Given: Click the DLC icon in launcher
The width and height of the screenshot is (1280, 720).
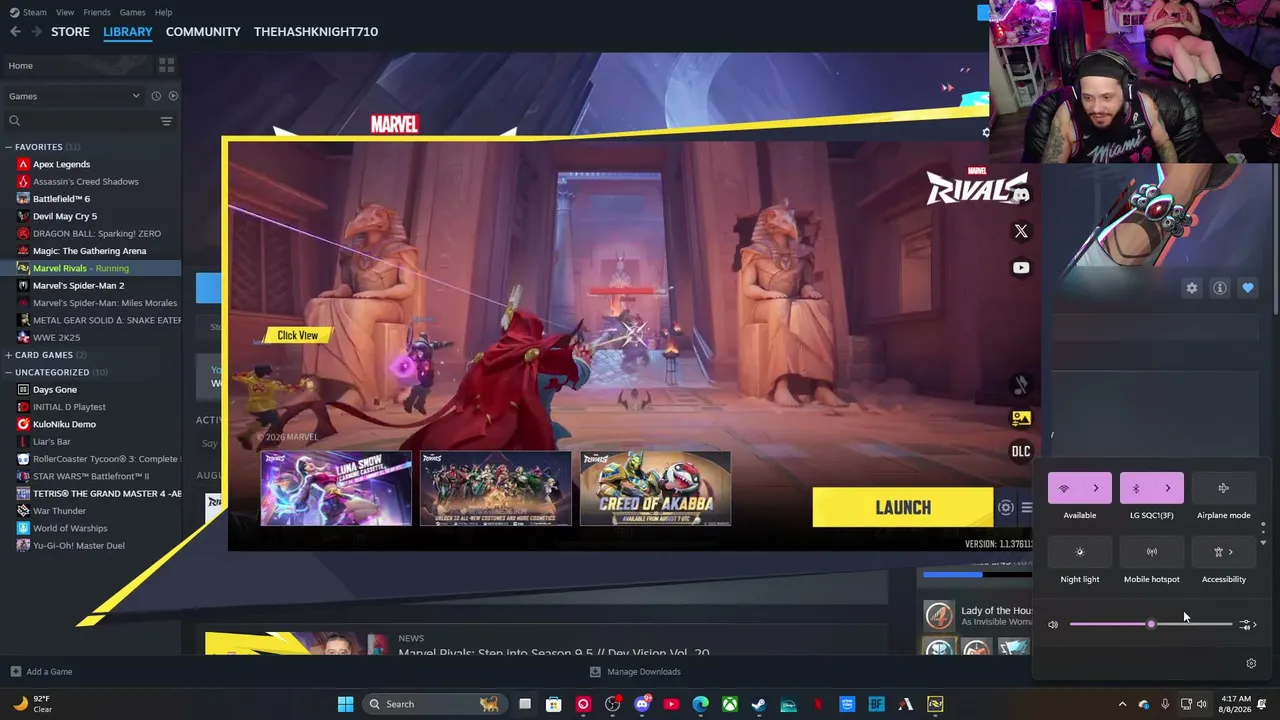Looking at the screenshot, I should (x=1021, y=451).
